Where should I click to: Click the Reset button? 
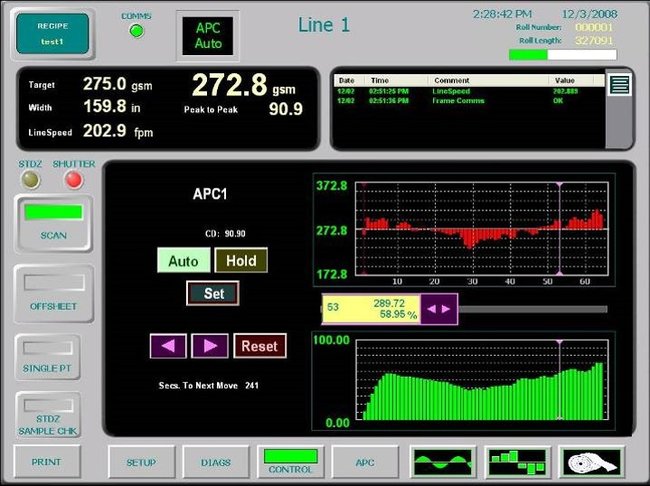(x=259, y=346)
